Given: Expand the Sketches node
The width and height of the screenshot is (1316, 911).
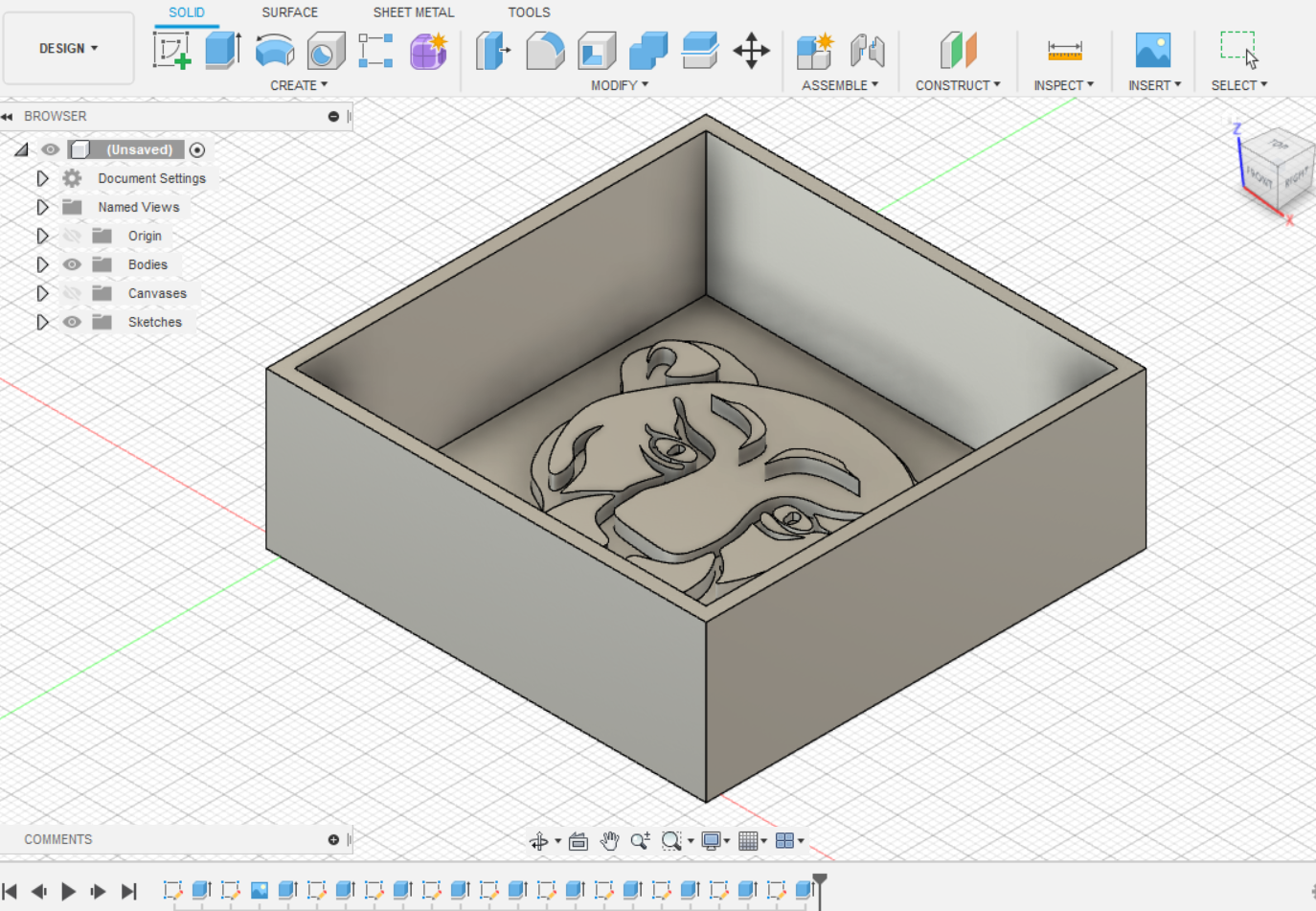Looking at the screenshot, I should (x=42, y=322).
